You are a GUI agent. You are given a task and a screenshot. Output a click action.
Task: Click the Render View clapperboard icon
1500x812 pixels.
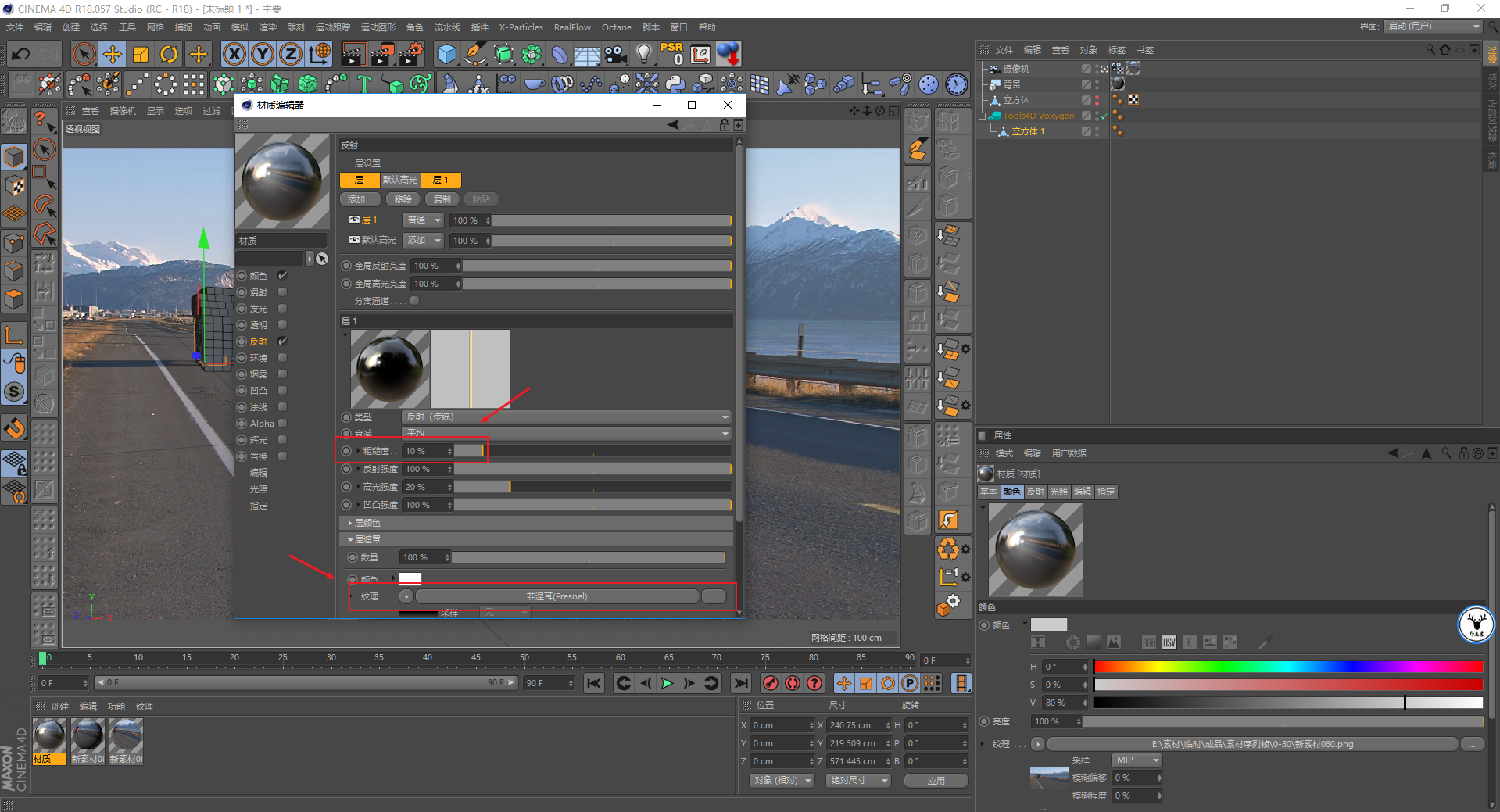pyautogui.click(x=353, y=54)
